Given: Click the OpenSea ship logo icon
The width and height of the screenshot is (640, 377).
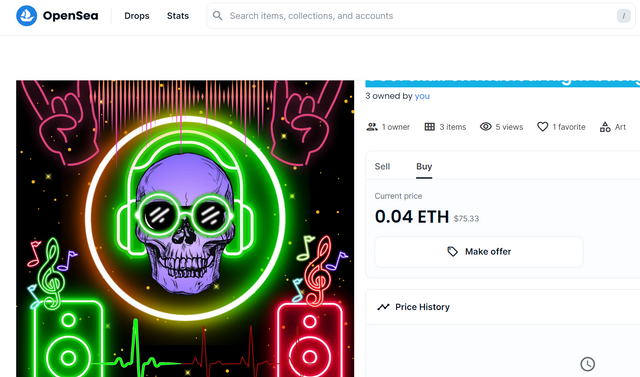Looking at the screenshot, I should pos(27,16).
